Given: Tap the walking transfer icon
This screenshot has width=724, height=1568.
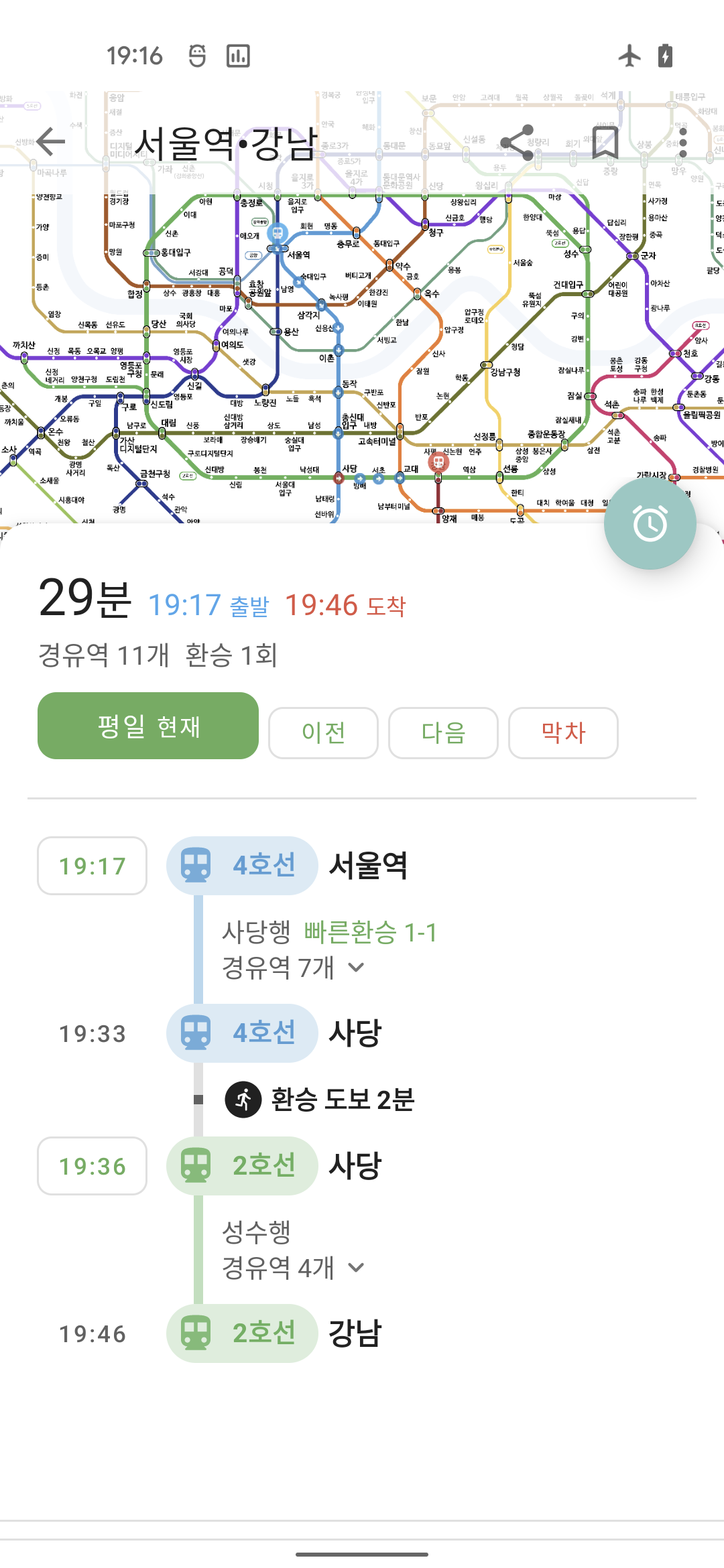Looking at the screenshot, I should tap(243, 1100).
